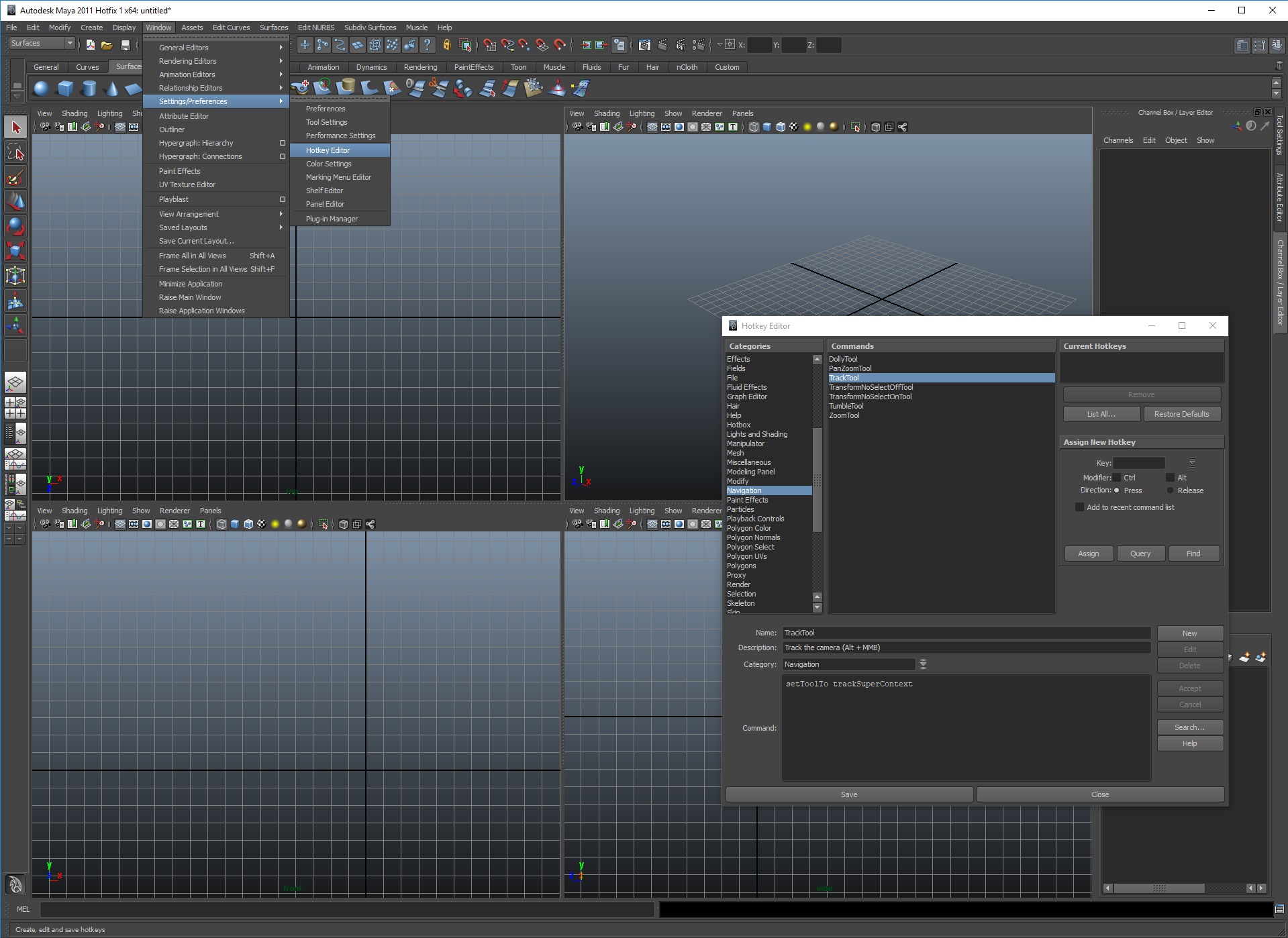Image resolution: width=1288 pixels, height=938 pixels.
Task: Toggle wireframe display icon in perspective panel
Action: click(753, 127)
